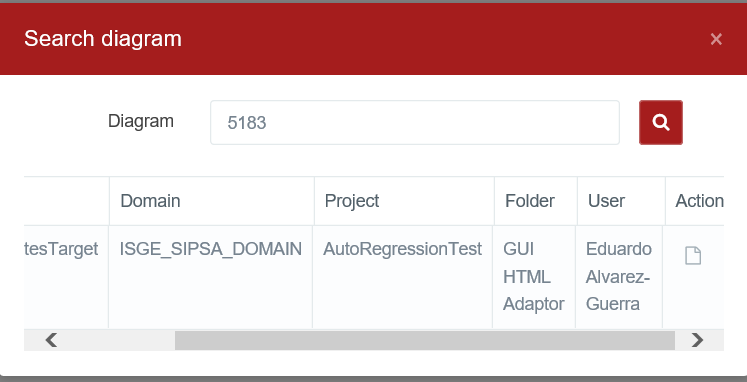Click the red magnifier search button
This screenshot has height=382, width=747.
coord(661,122)
